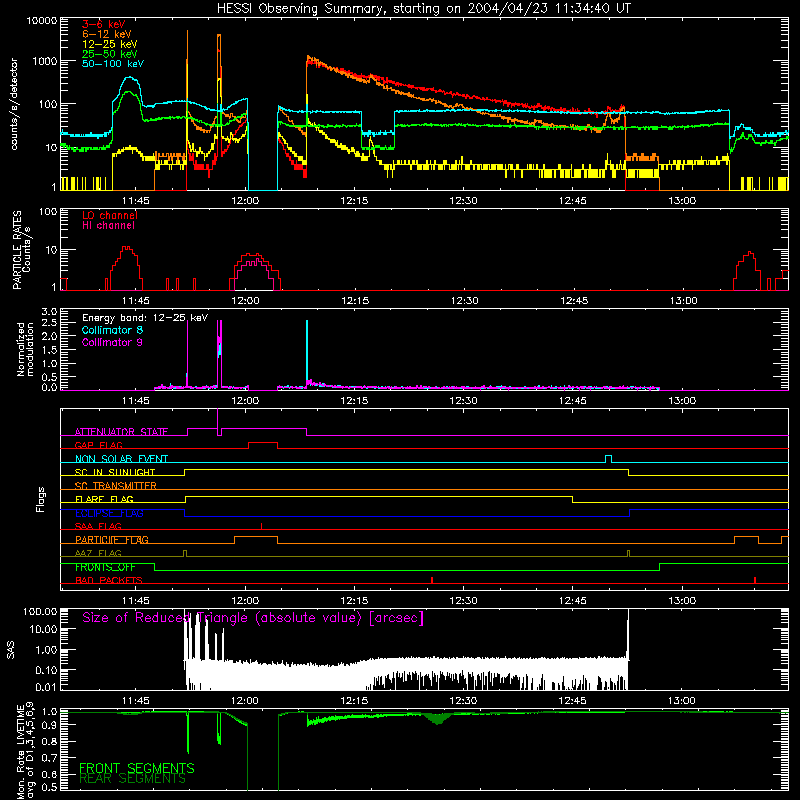The height and width of the screenshot is (800, 800).
Task: Click 12:15 tick label under count-rate plot
Action: tap(355, 201)
